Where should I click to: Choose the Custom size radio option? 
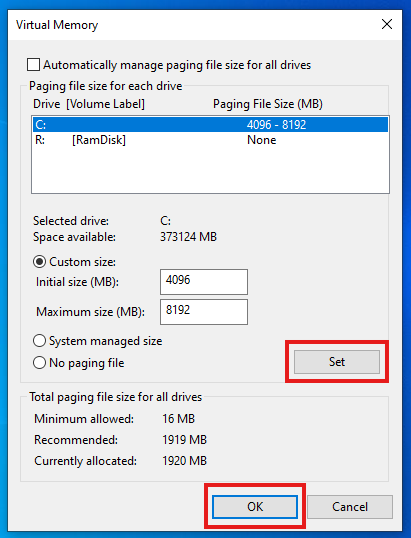[x=39, y=262]
